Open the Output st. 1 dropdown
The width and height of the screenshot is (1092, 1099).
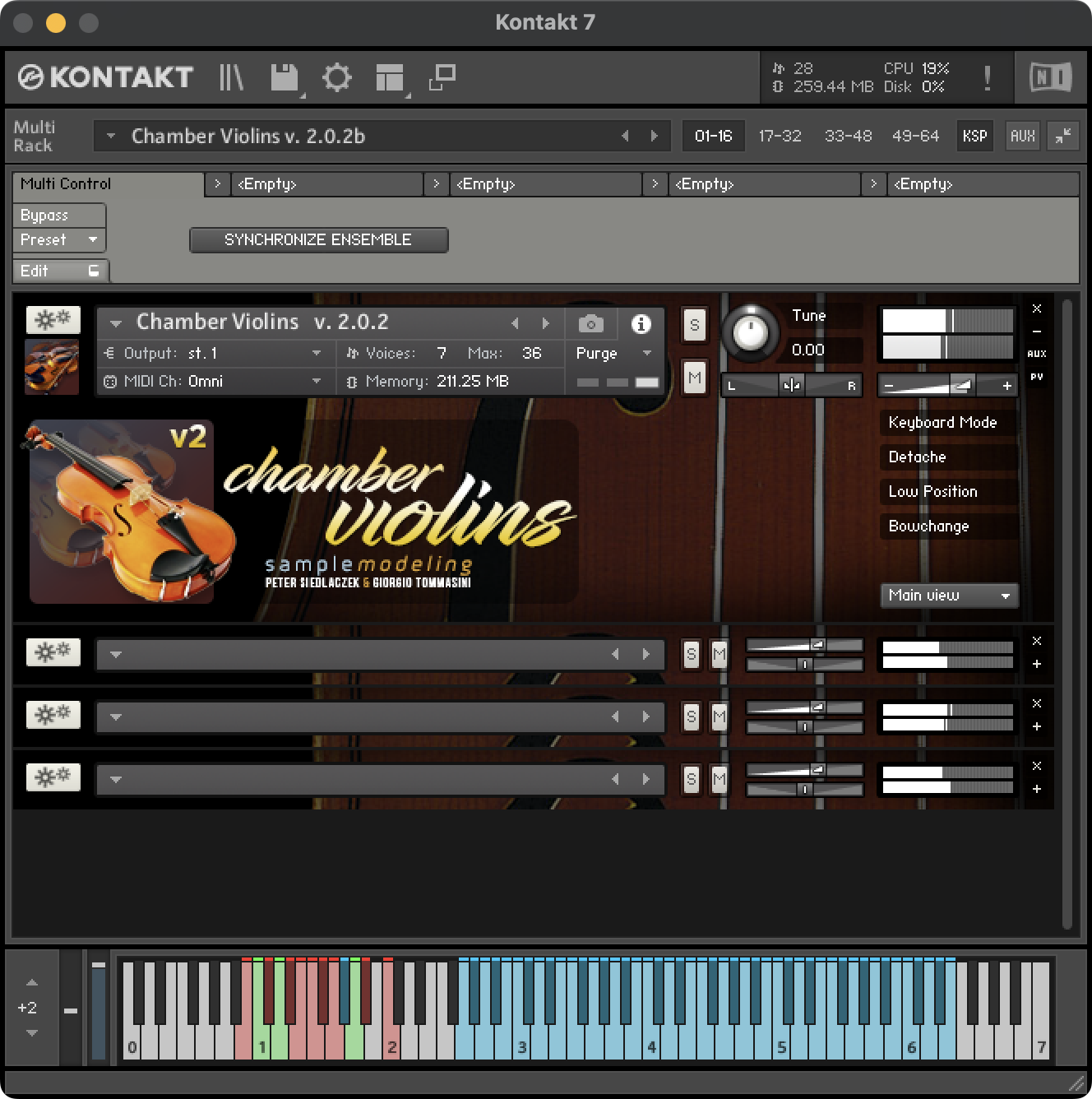click(x=218, y=354)
